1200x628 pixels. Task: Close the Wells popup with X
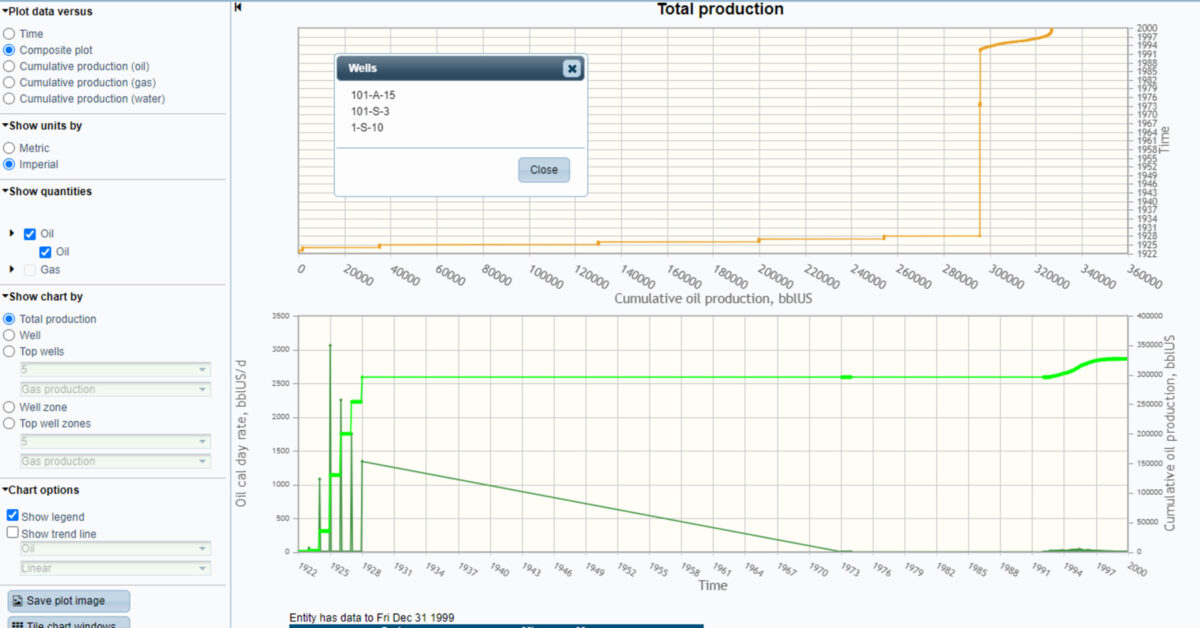pos(571,68)
